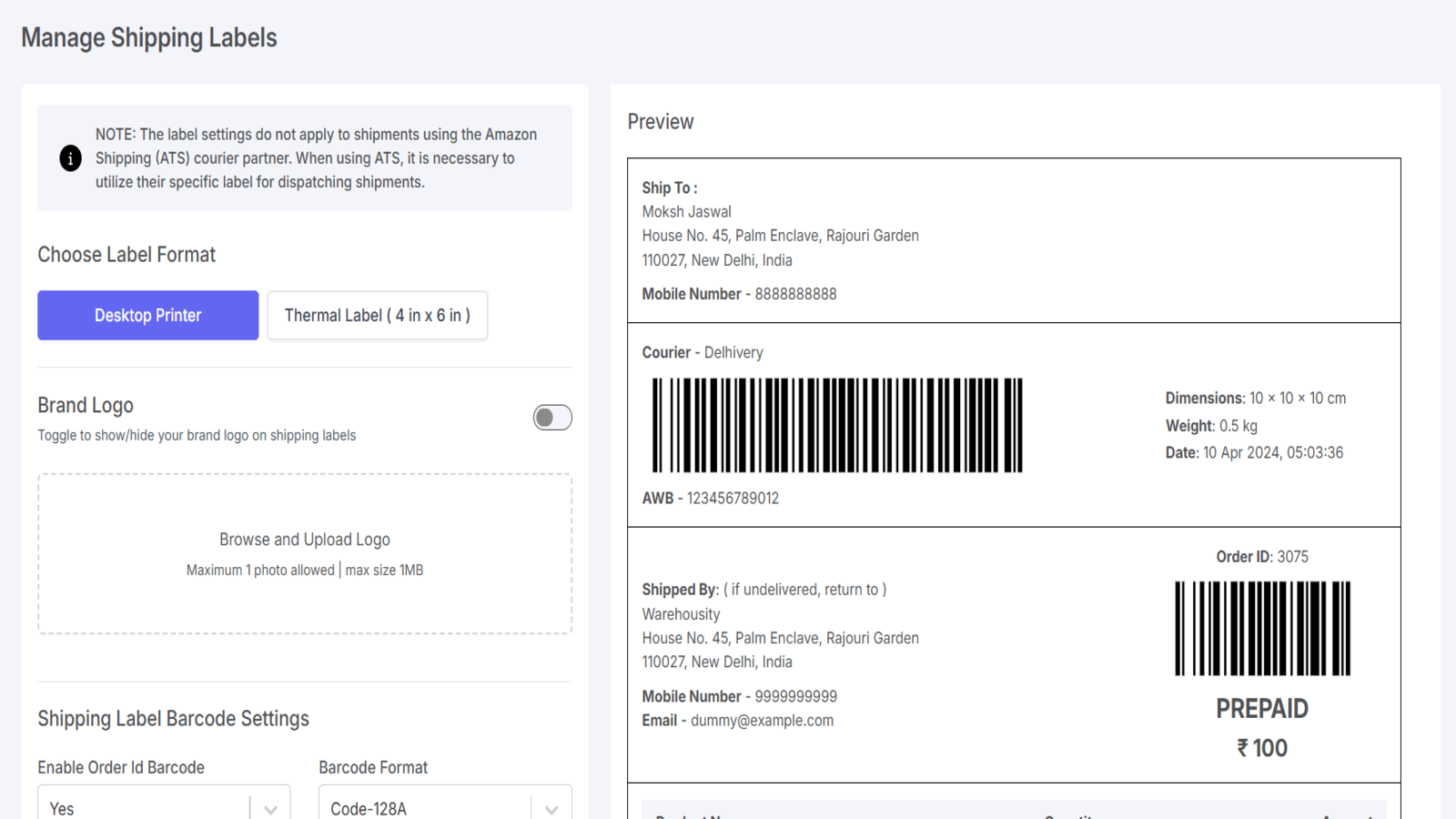Click the Ship To address block

[x=779, y=235]
